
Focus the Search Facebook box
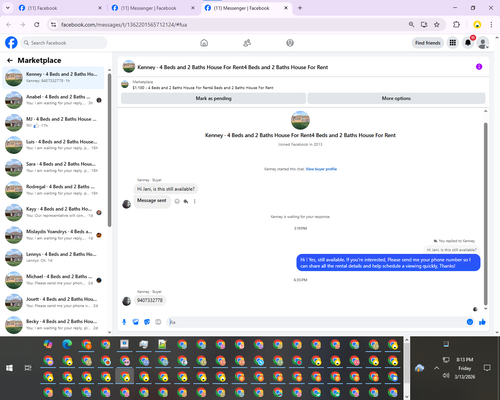click(x=64, y=43)
